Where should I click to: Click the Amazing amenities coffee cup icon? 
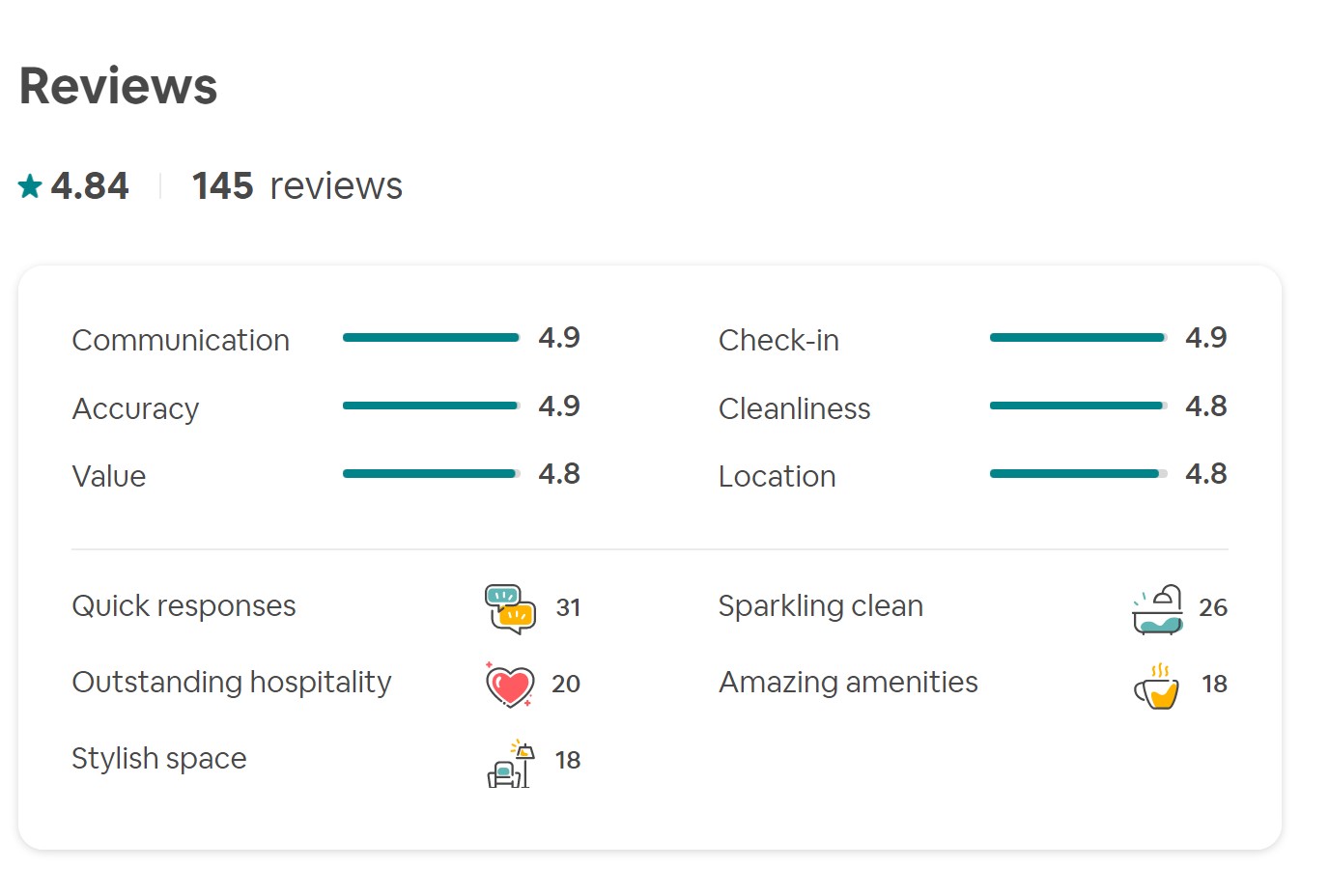click(x=1157, y=686)
